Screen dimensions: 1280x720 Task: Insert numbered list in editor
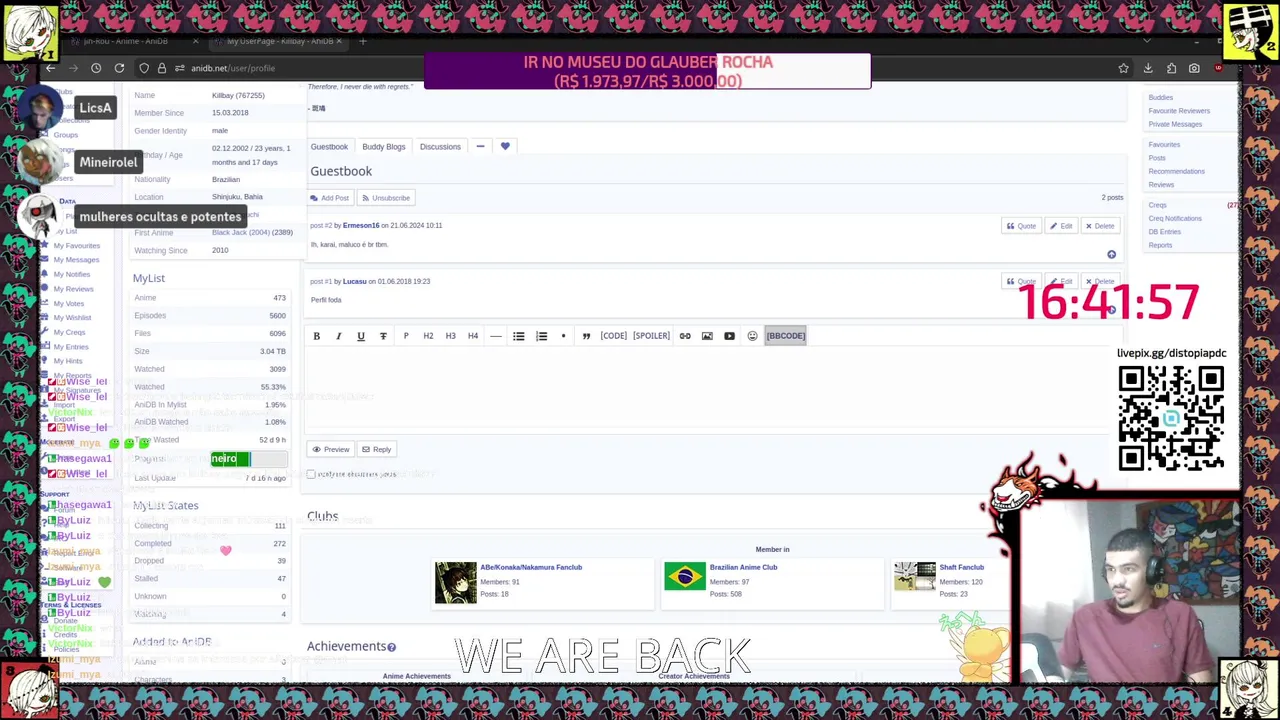click(541, 336)
